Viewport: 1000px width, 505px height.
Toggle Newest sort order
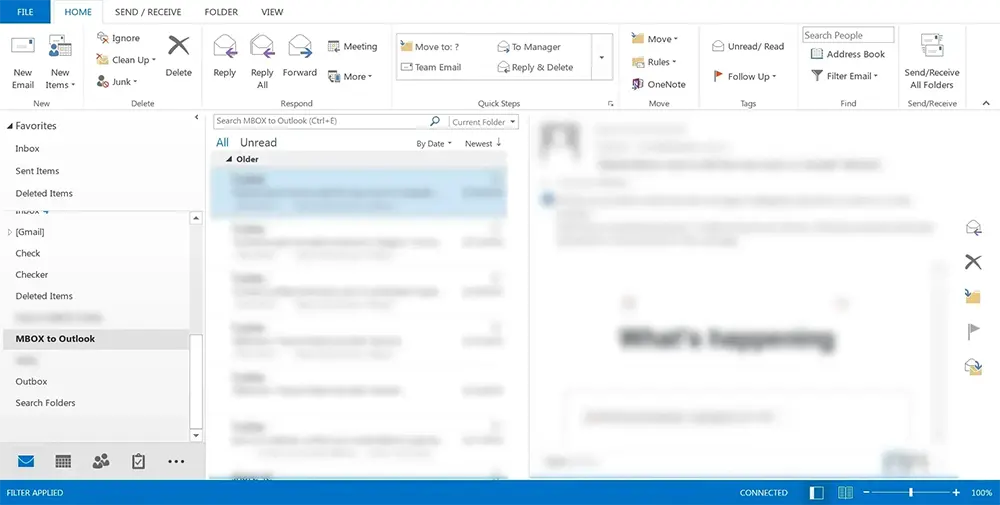click(483, 143)
